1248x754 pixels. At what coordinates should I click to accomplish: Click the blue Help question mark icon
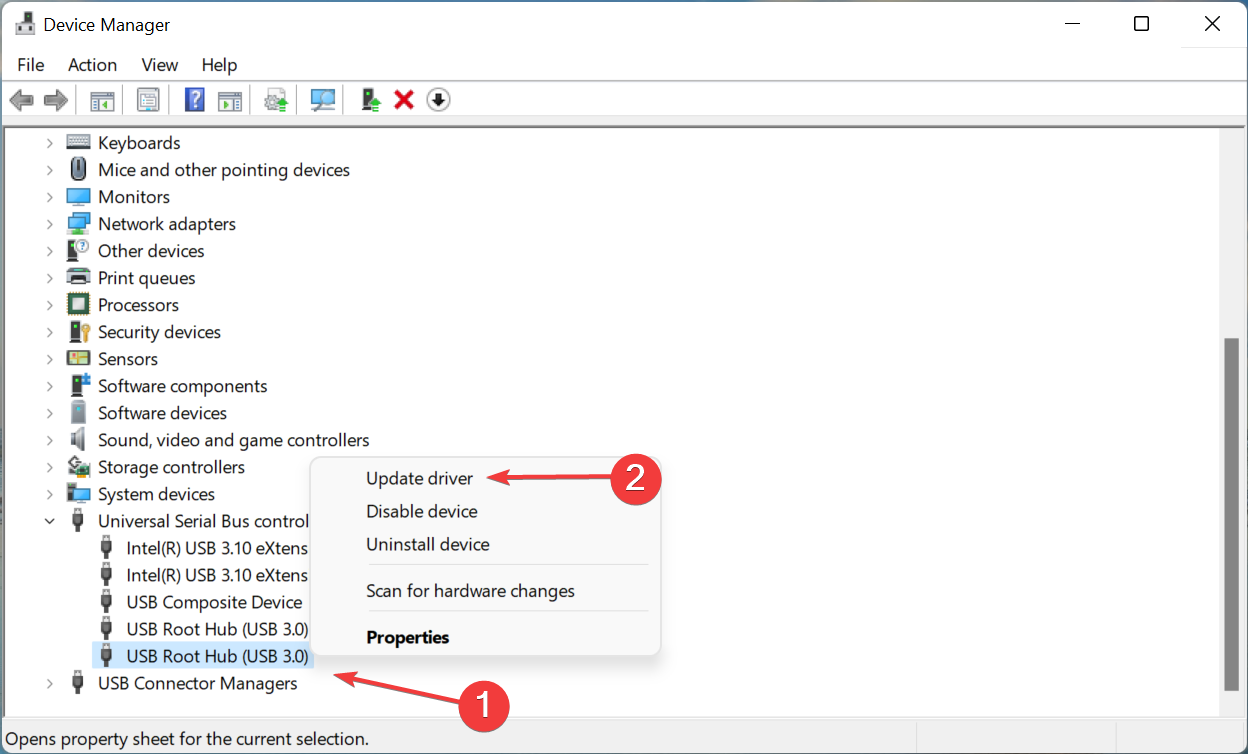(x=195, y=100)
